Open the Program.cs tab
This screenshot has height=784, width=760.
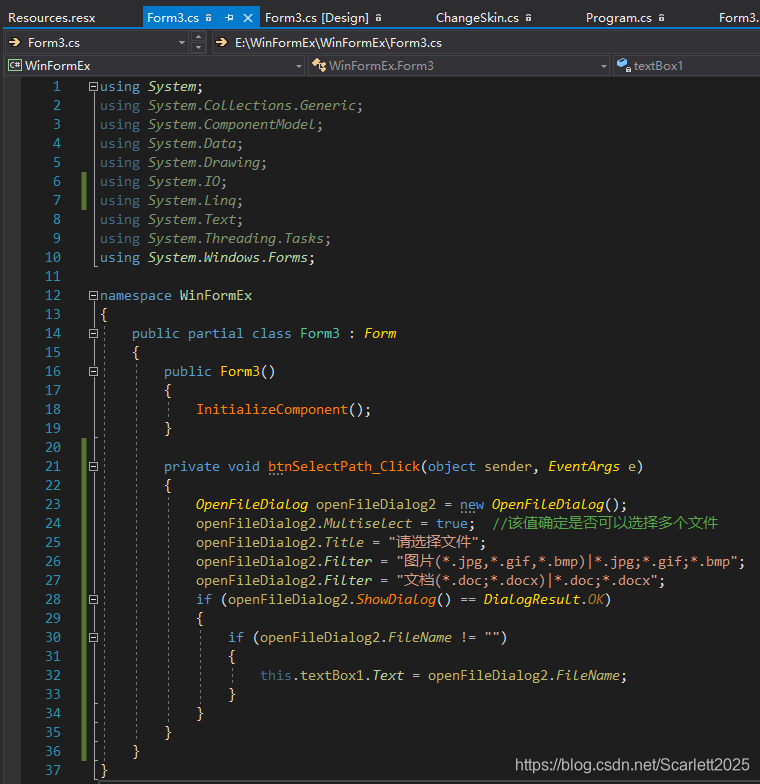618,18
